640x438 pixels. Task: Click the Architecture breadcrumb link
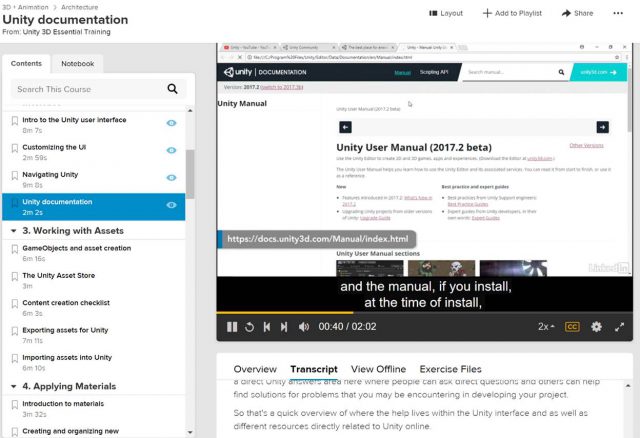(80, 7)
